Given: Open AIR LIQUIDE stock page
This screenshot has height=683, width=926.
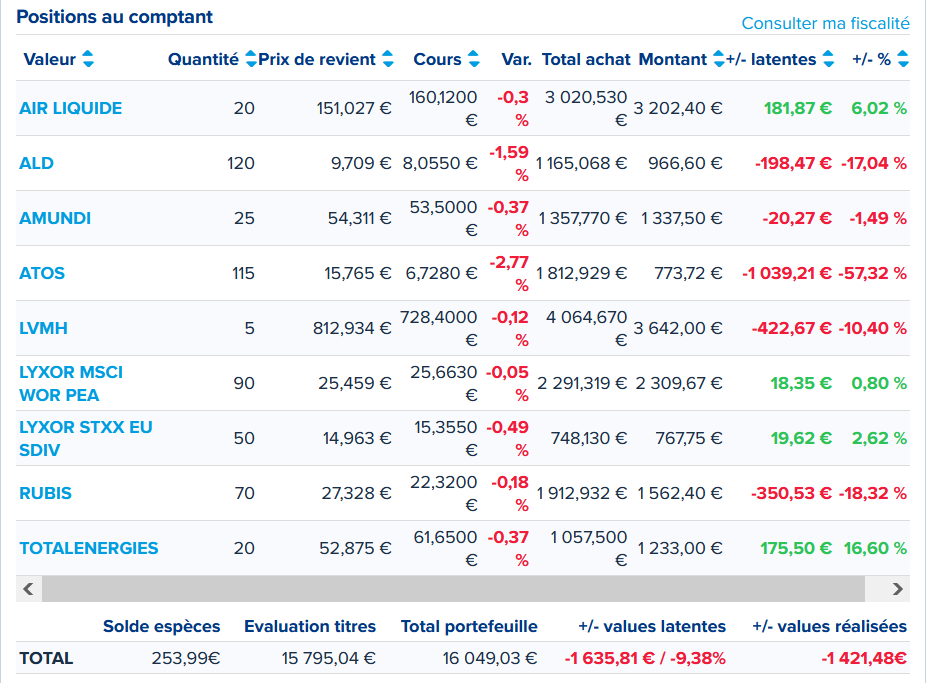Looking at the screenshot, I should tap(71, 108).
